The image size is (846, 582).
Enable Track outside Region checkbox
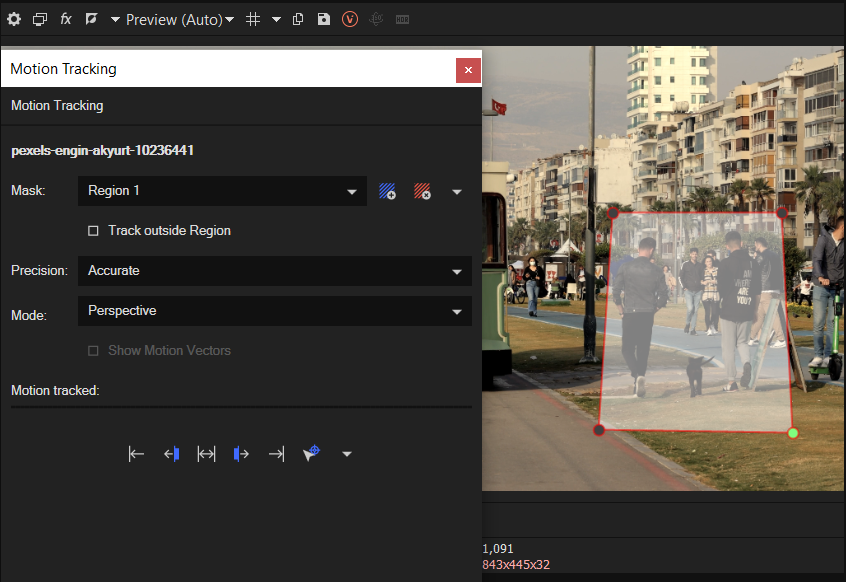tap(94, 231)
